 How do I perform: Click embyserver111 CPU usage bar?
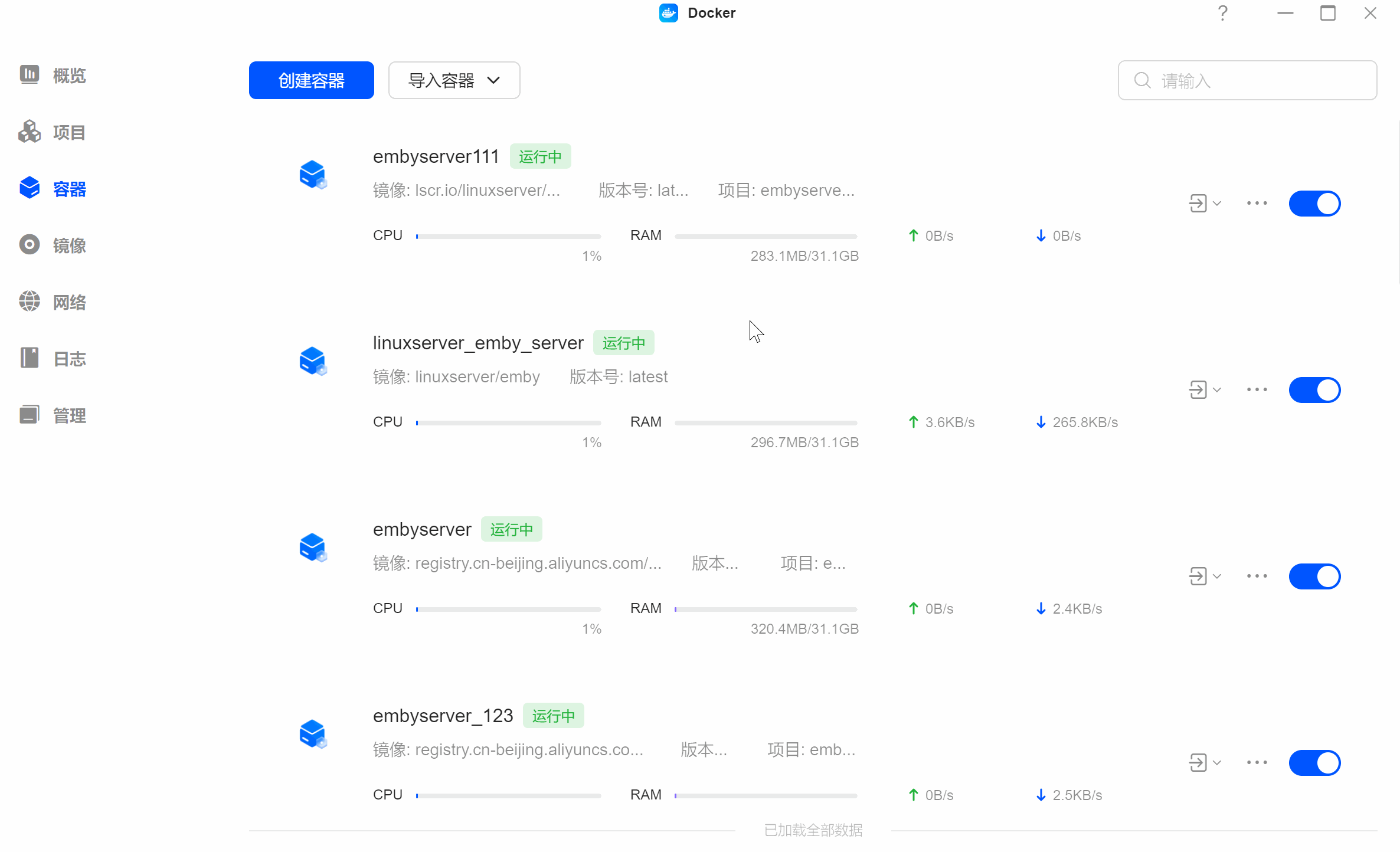click(508, 237)
